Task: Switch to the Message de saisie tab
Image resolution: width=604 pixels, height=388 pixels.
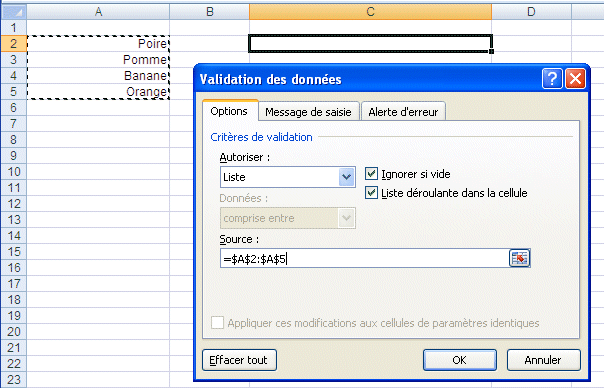Action: (x=309, y=112)
